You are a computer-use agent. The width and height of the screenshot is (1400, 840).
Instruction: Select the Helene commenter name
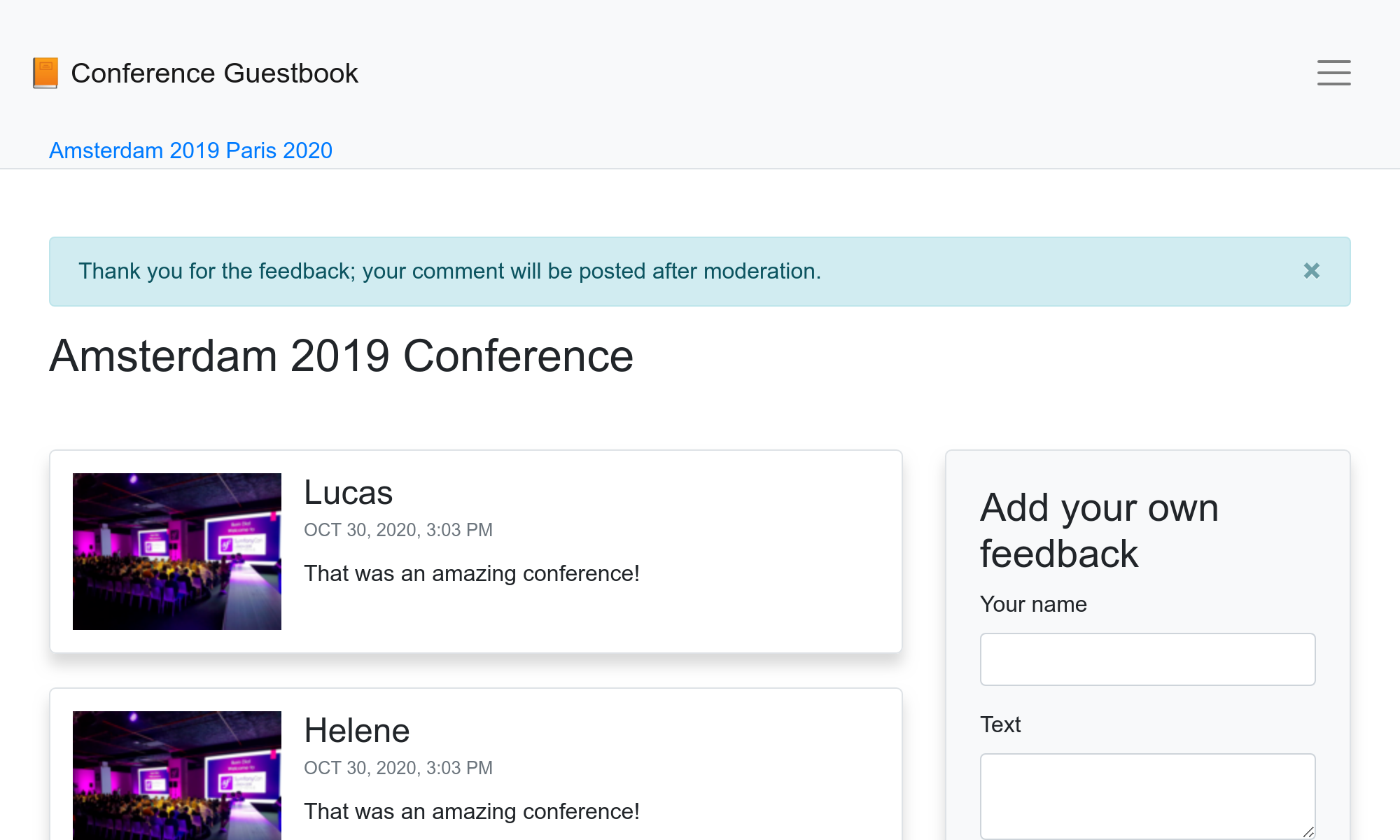356,731
